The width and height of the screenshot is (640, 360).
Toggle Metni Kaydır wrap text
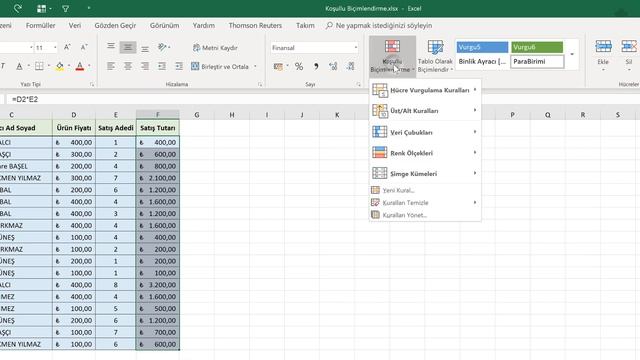(x=215, y=48)
